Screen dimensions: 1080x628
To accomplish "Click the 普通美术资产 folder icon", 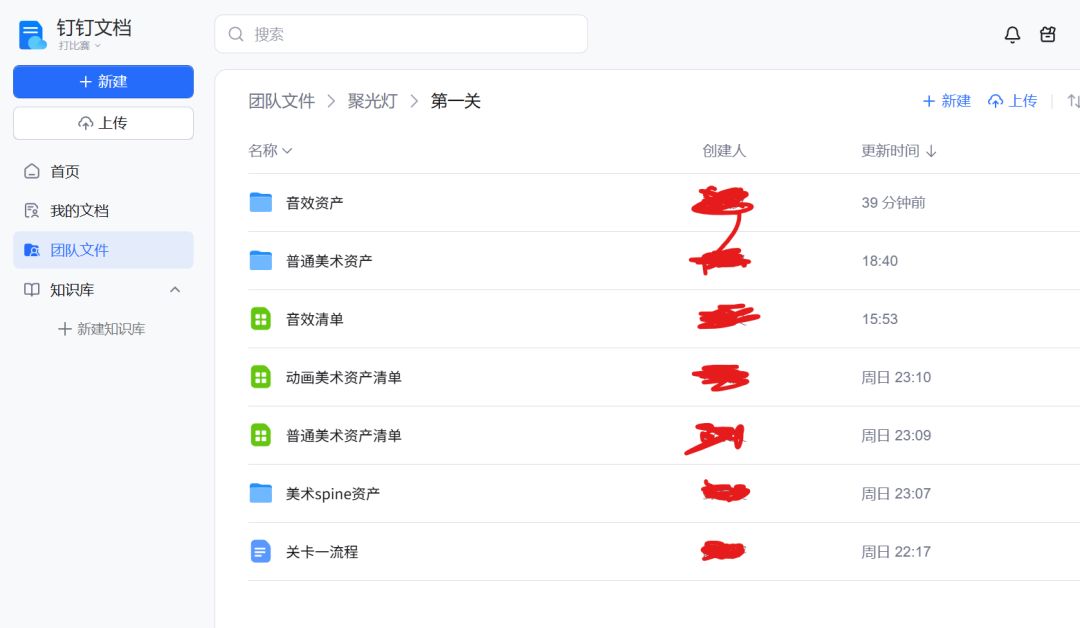I will [x=260, y=260].
